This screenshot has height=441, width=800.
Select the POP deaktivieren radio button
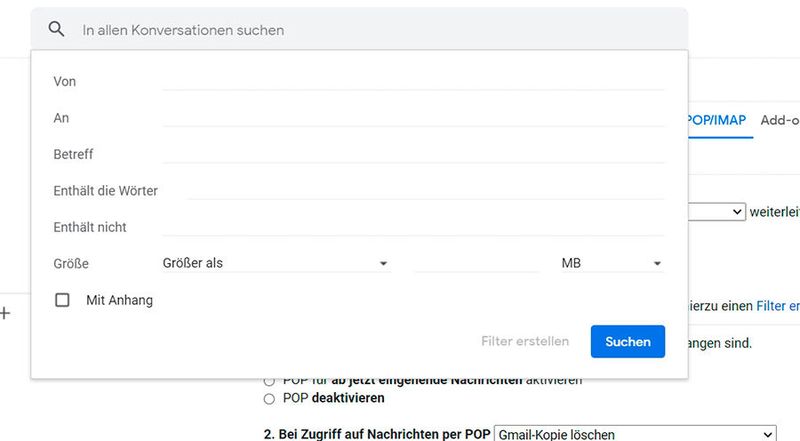tap(269, 398)
